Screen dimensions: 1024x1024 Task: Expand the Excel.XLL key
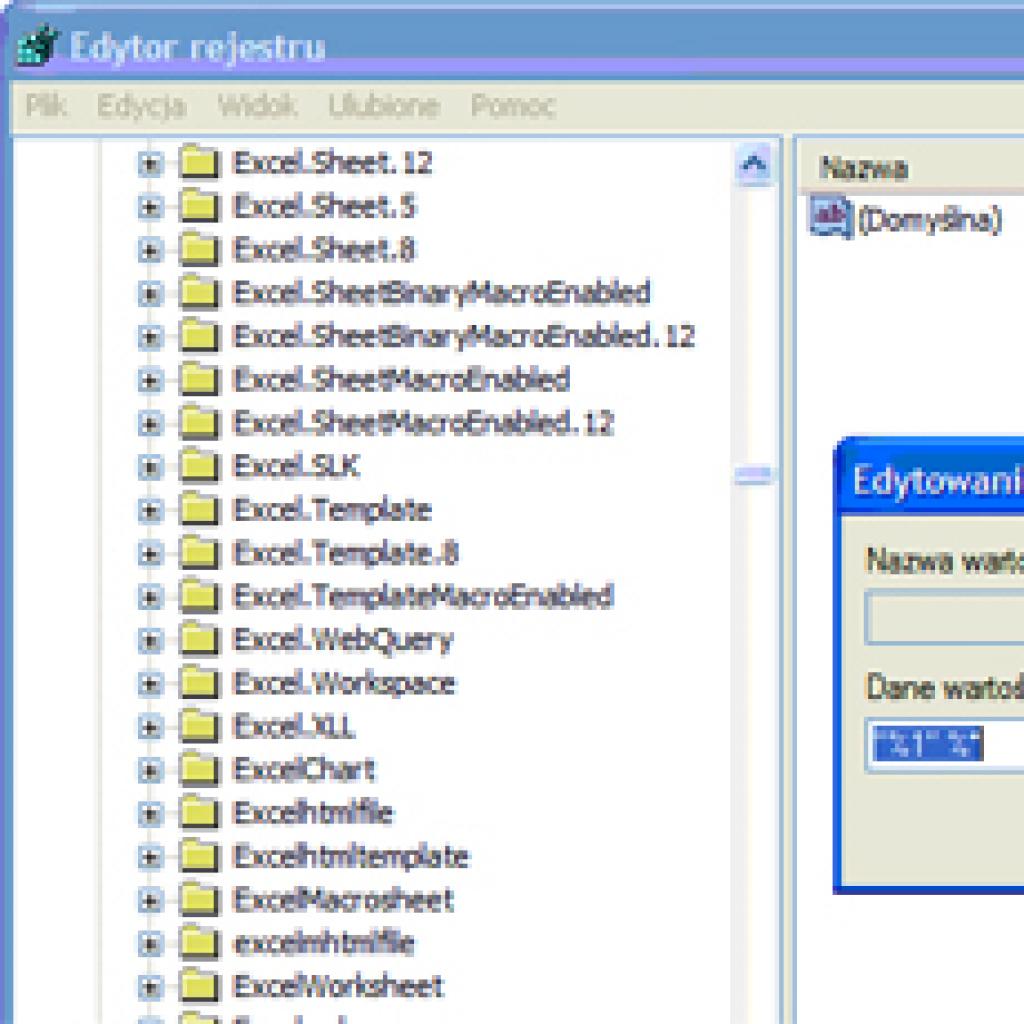[150, 727]
